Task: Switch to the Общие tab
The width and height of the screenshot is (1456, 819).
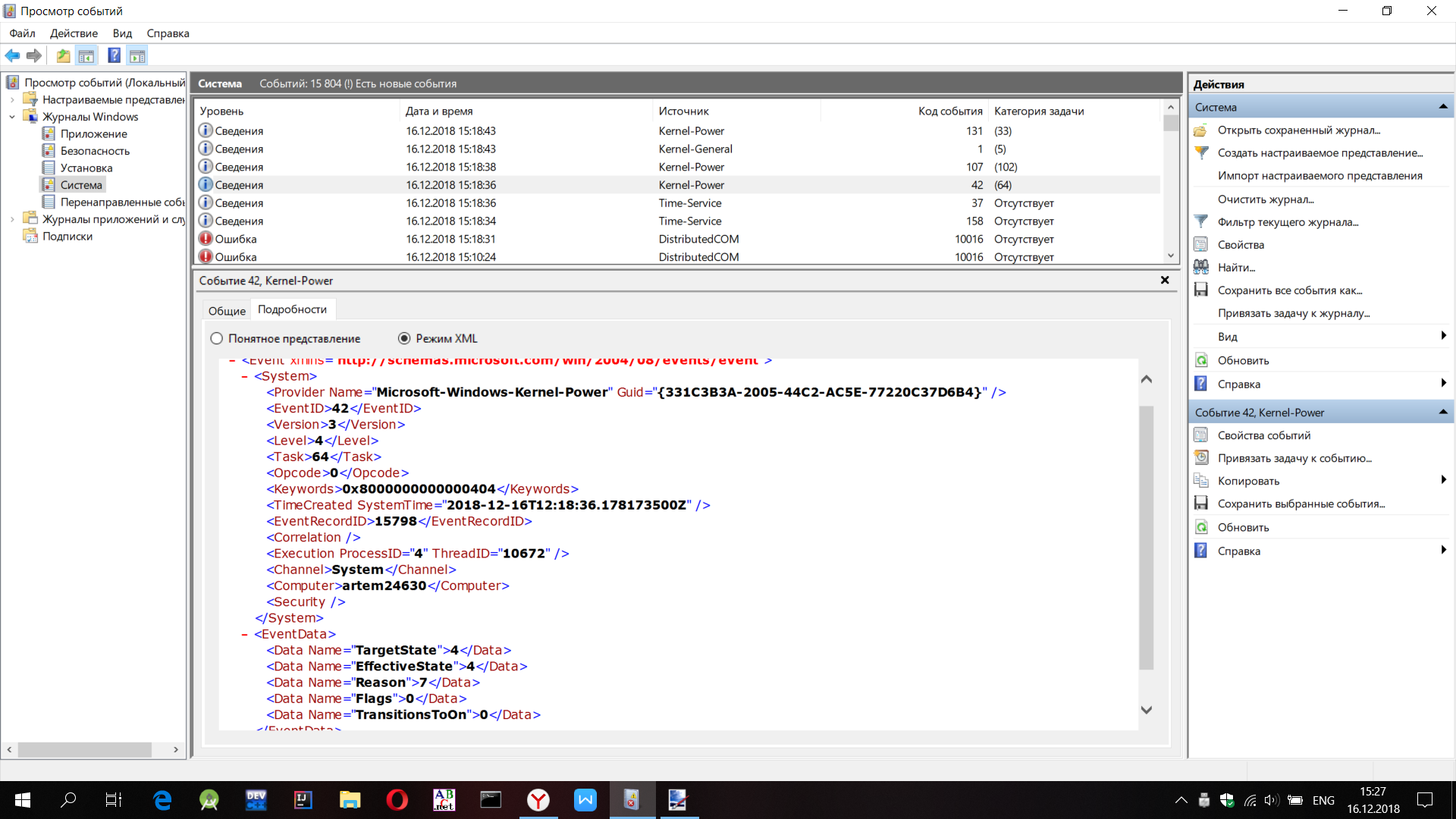Action: point(227,311)
